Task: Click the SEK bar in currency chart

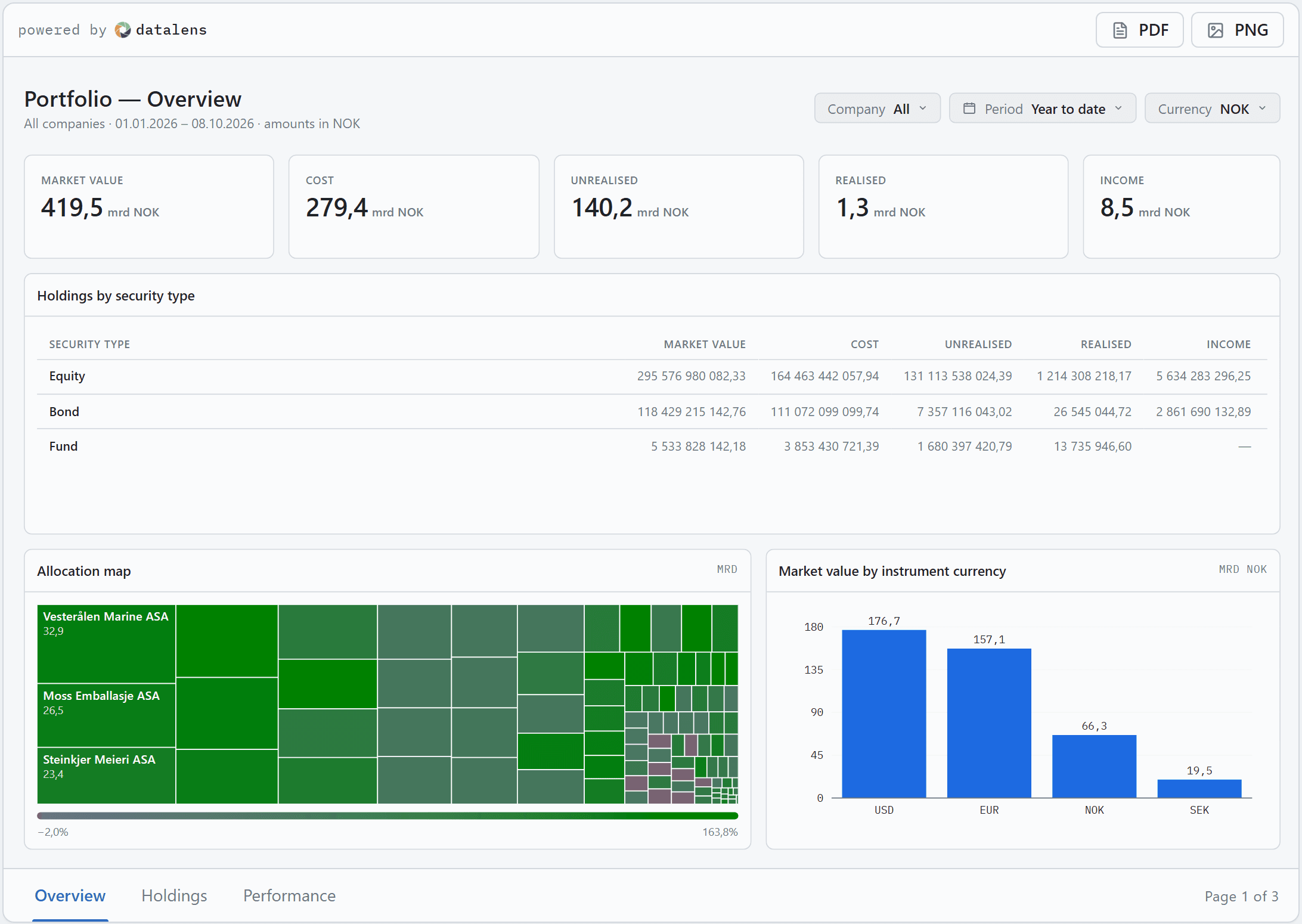Action: 1199,788
